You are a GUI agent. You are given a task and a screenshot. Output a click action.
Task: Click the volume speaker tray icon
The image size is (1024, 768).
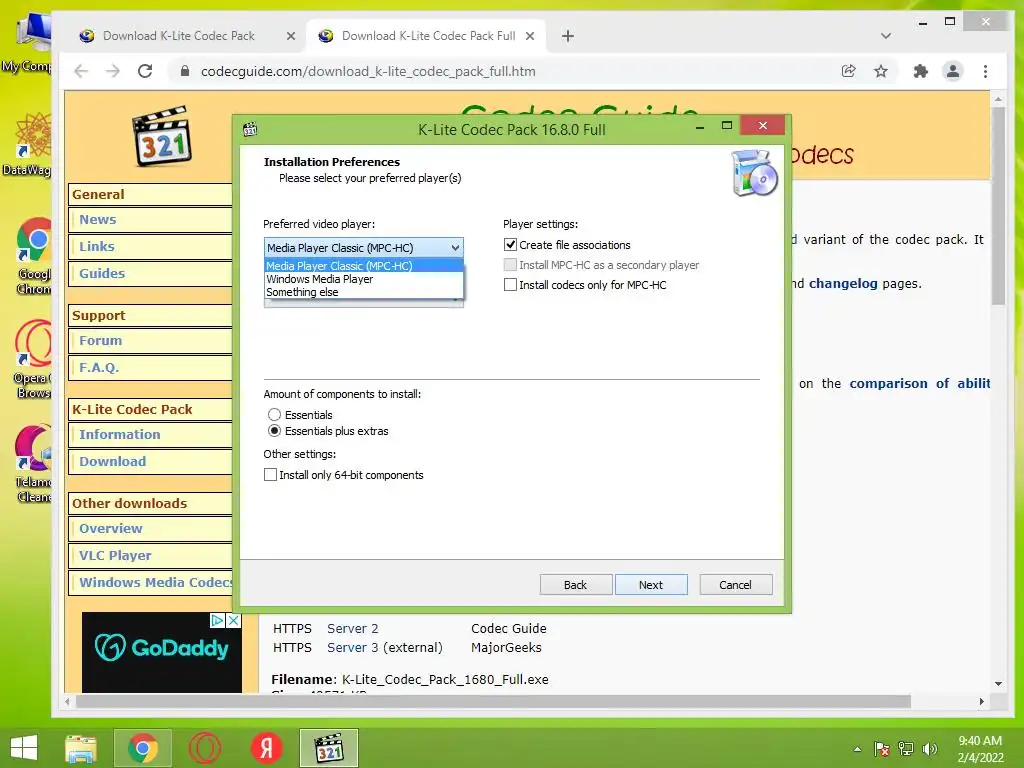click(930, 749)
